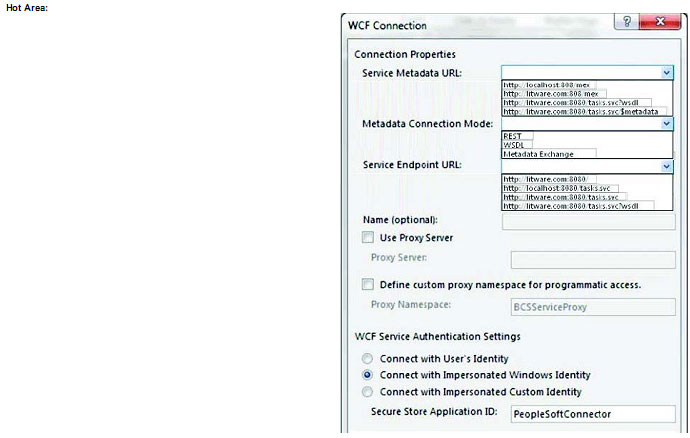
Task: Expand the Service Metadata URL dropdown
Action: (x=667, y=73)
